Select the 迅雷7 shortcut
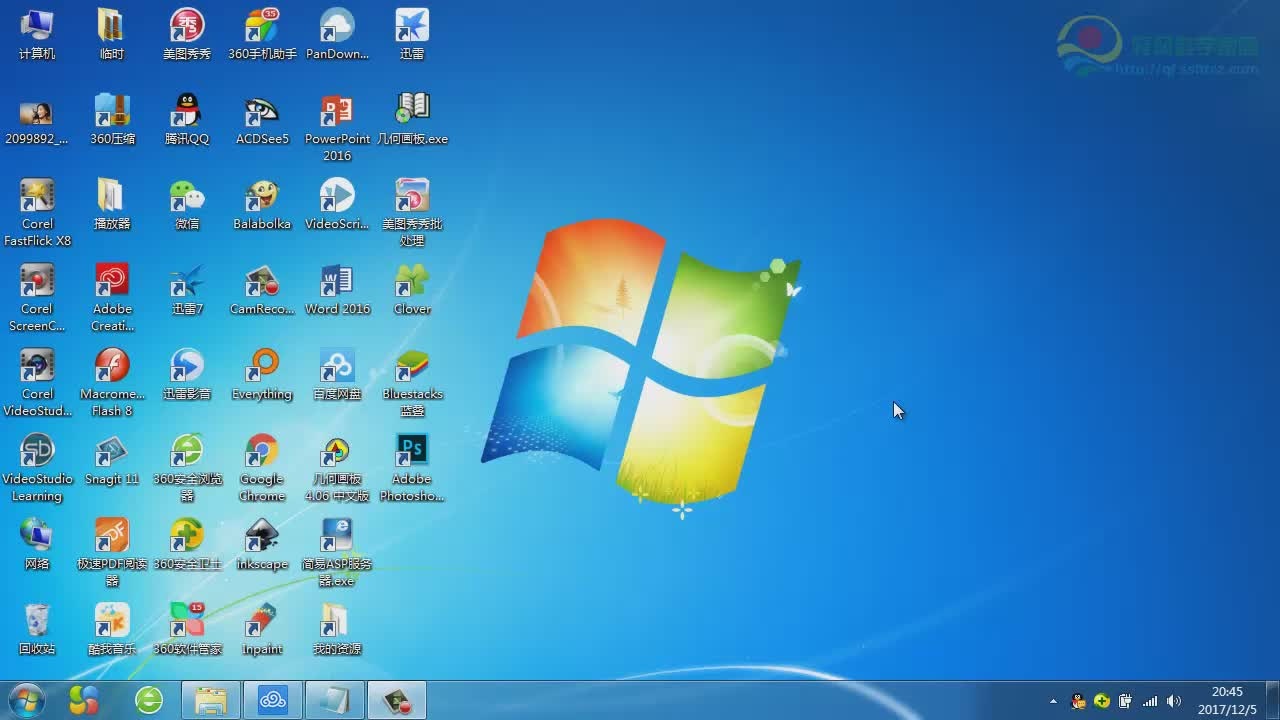This screenshot has height=720, width=1280. pos(187,290)
